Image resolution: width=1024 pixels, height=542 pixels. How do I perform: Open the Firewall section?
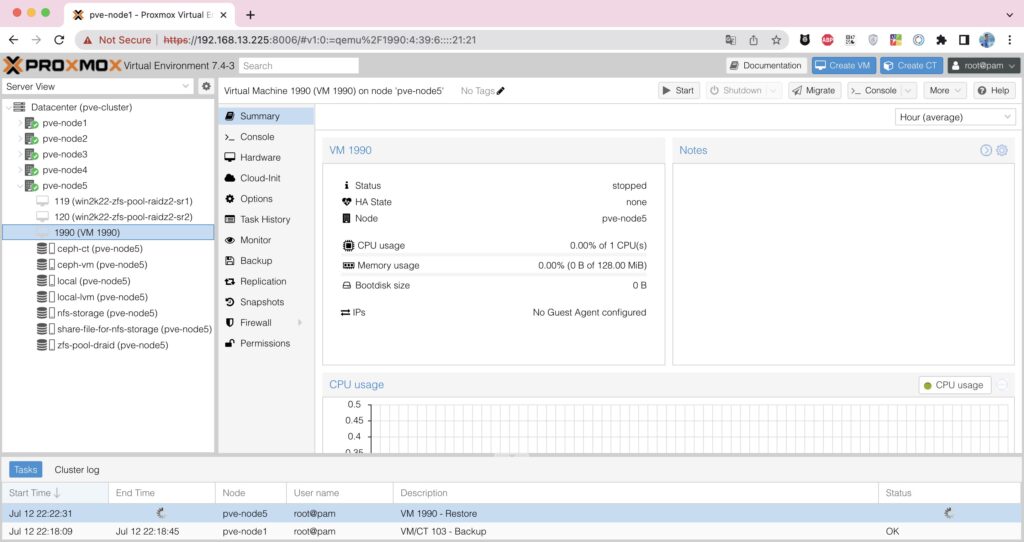click(x=266, y=323)
